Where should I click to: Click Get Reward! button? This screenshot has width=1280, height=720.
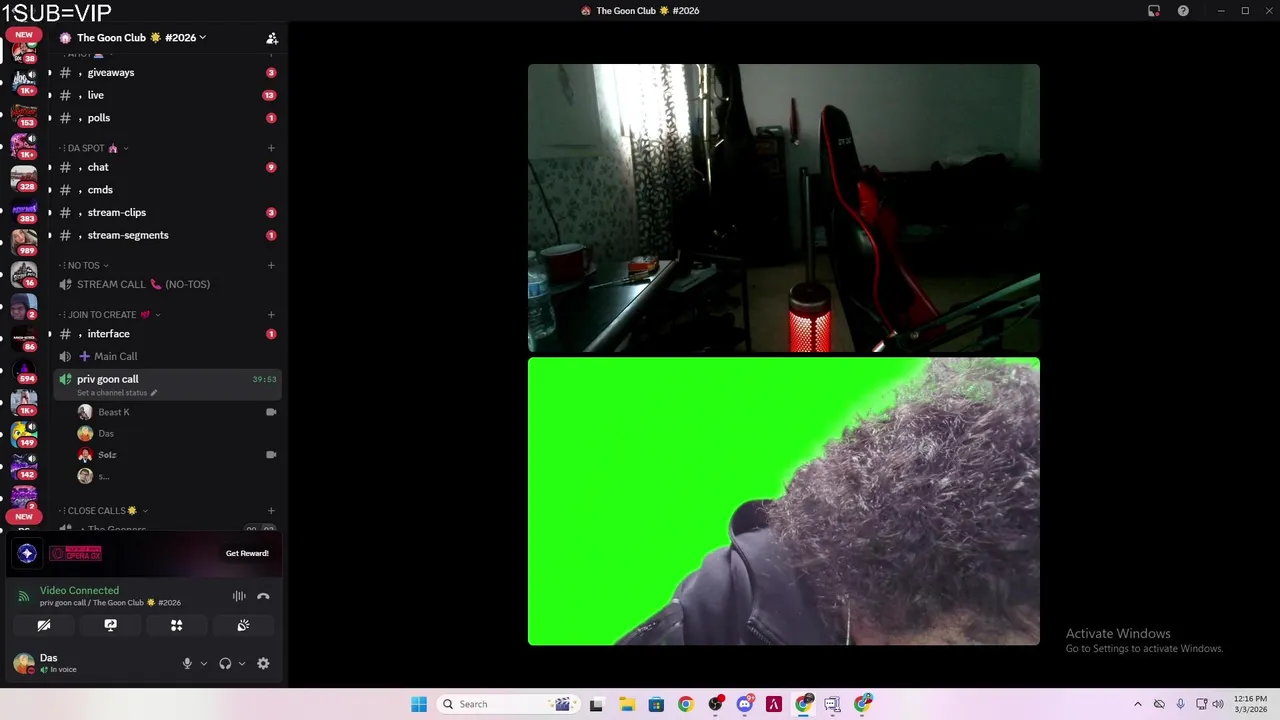(x=247, y=553)
